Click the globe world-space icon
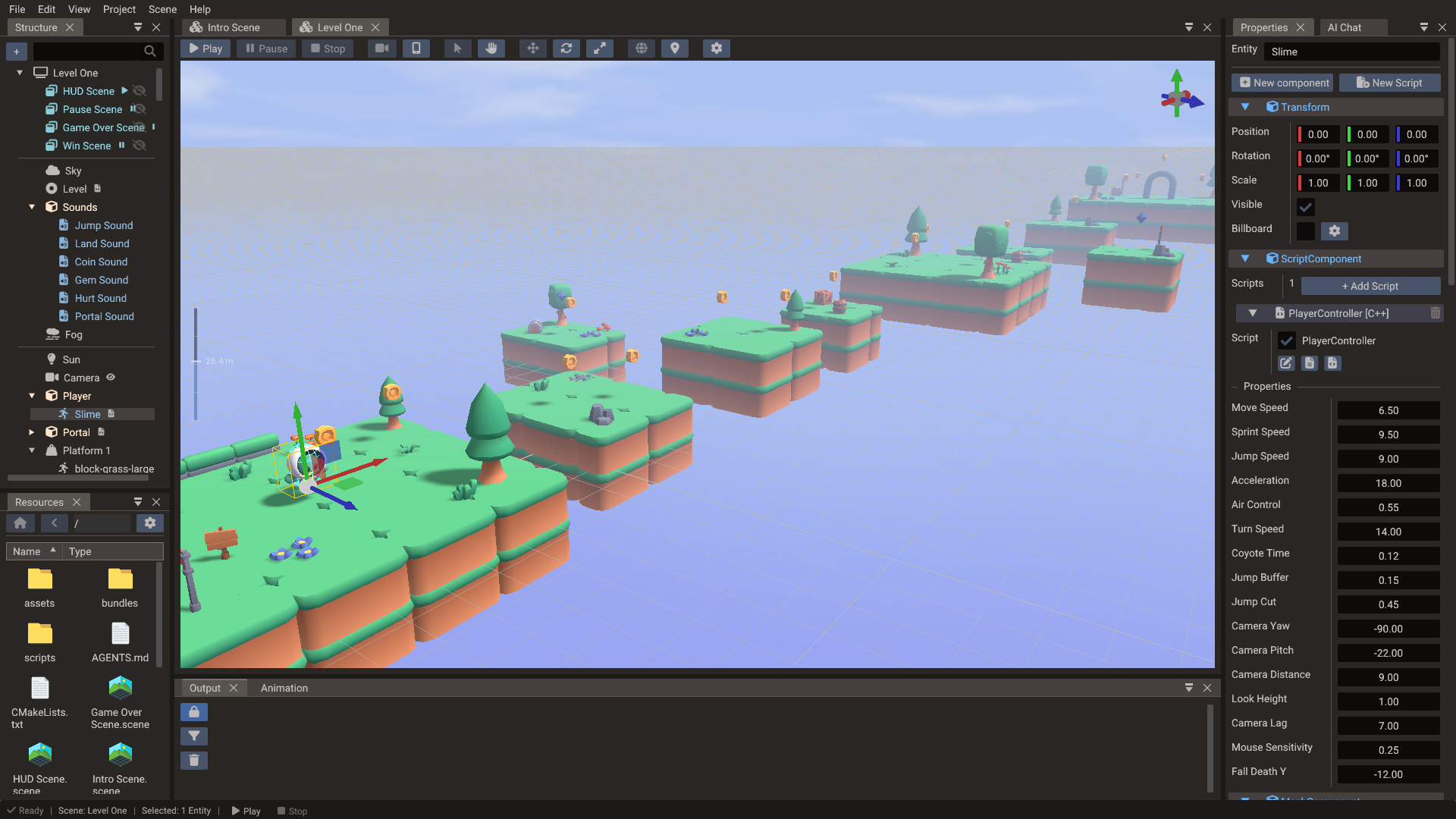This screenshot has height=819, width=1456. click(642, 49)
